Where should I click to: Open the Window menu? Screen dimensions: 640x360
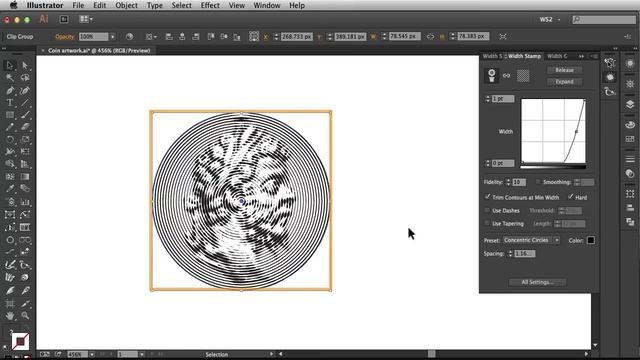click(x=267, y=5)
